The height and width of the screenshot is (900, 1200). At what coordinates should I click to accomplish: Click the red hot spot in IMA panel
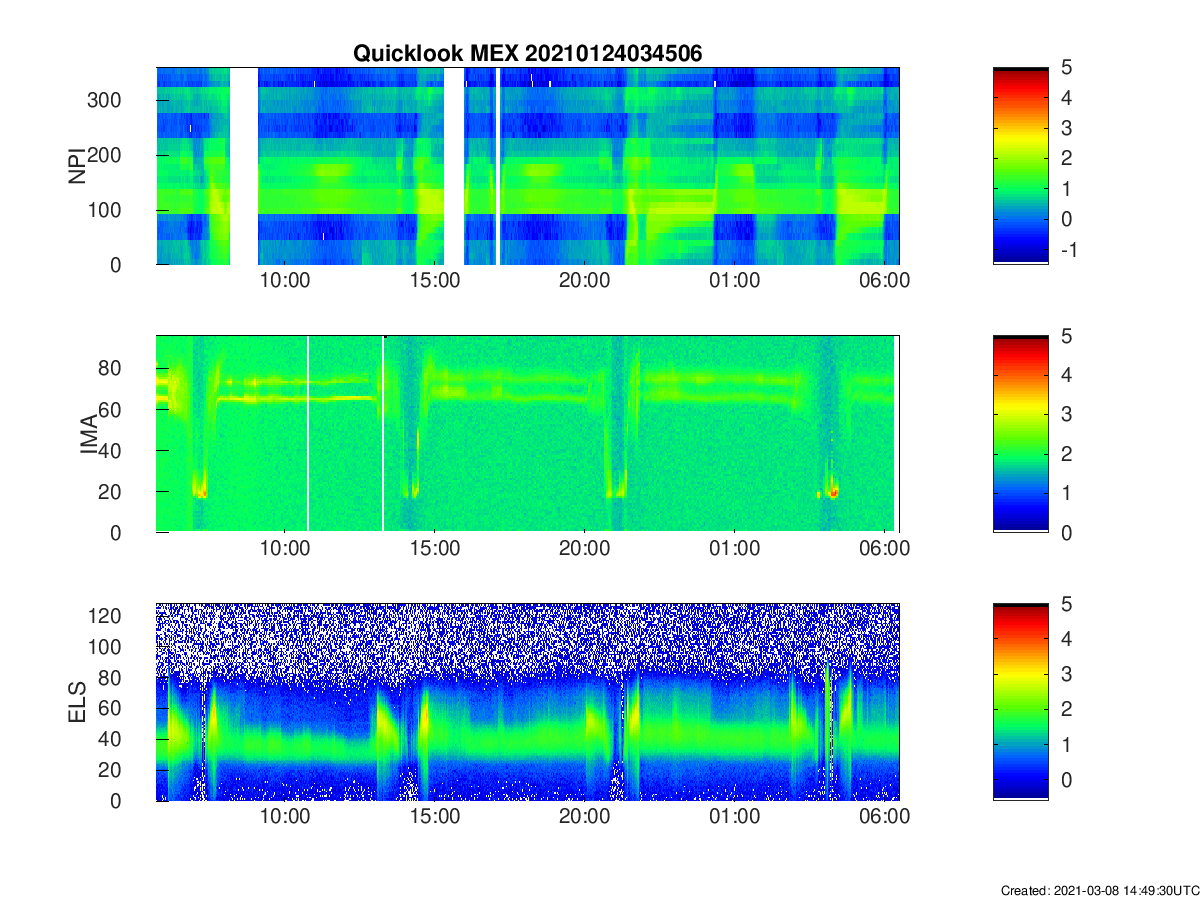833,491
